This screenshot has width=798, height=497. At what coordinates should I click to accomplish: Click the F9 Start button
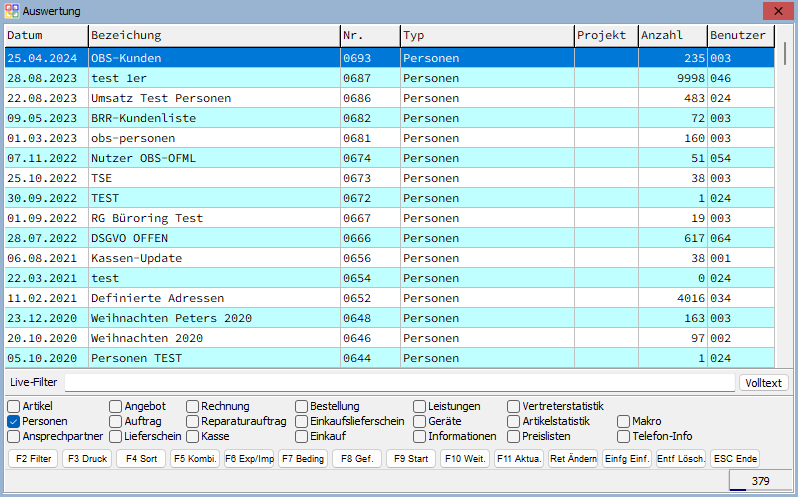click(411, 459)
